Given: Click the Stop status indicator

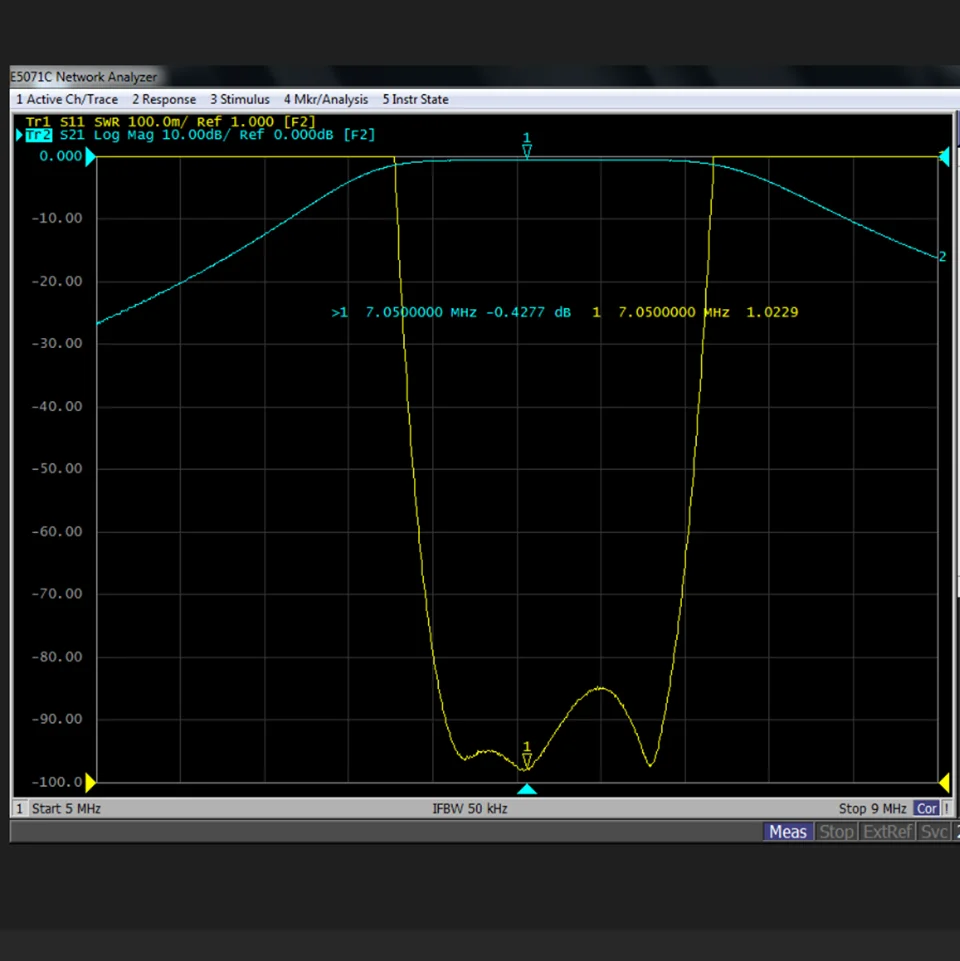Looking at the screenshot, I should [837, 832].
